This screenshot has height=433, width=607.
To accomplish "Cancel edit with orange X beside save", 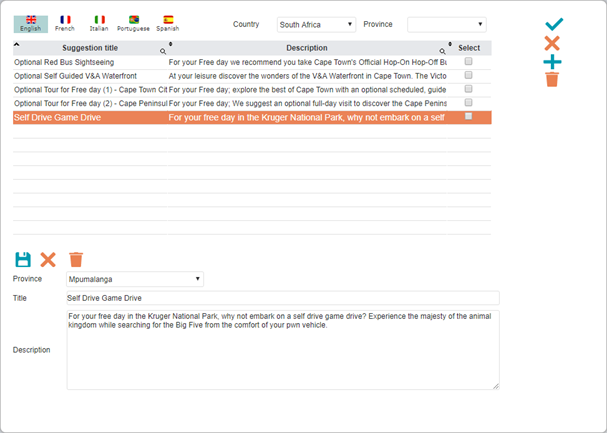I will (x=48, y=260).
